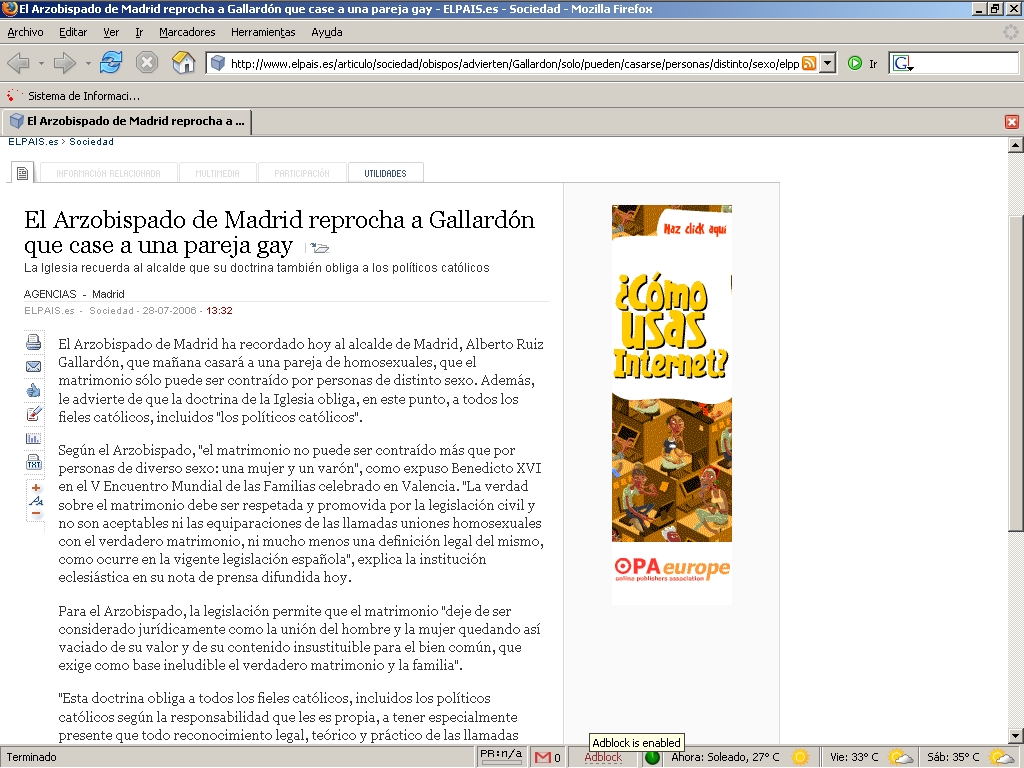Screen dimensions: 1024x768
Task: Switch to the UTILIDADES tab
Action: click(385, 173)
